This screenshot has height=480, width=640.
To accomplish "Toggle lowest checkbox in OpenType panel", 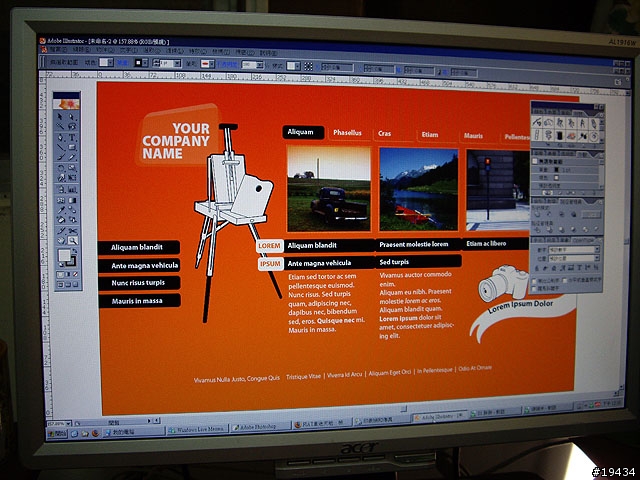I will [x=534, y=288].
